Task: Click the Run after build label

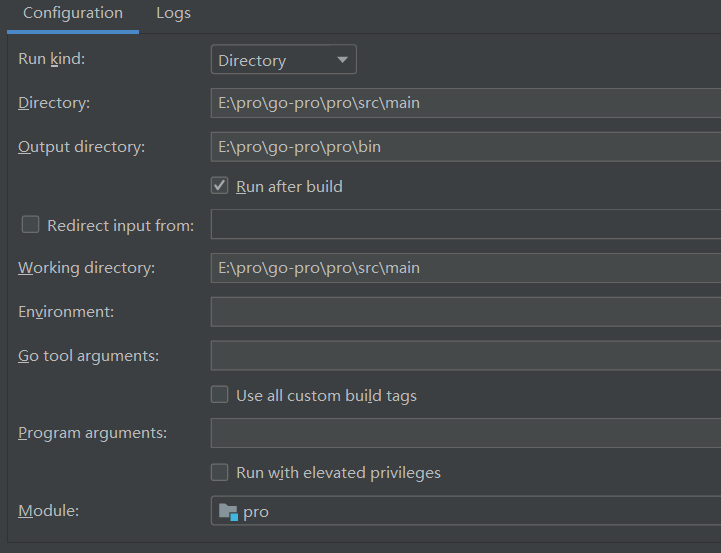Action: pyautogui.click(x=289, y=187)
